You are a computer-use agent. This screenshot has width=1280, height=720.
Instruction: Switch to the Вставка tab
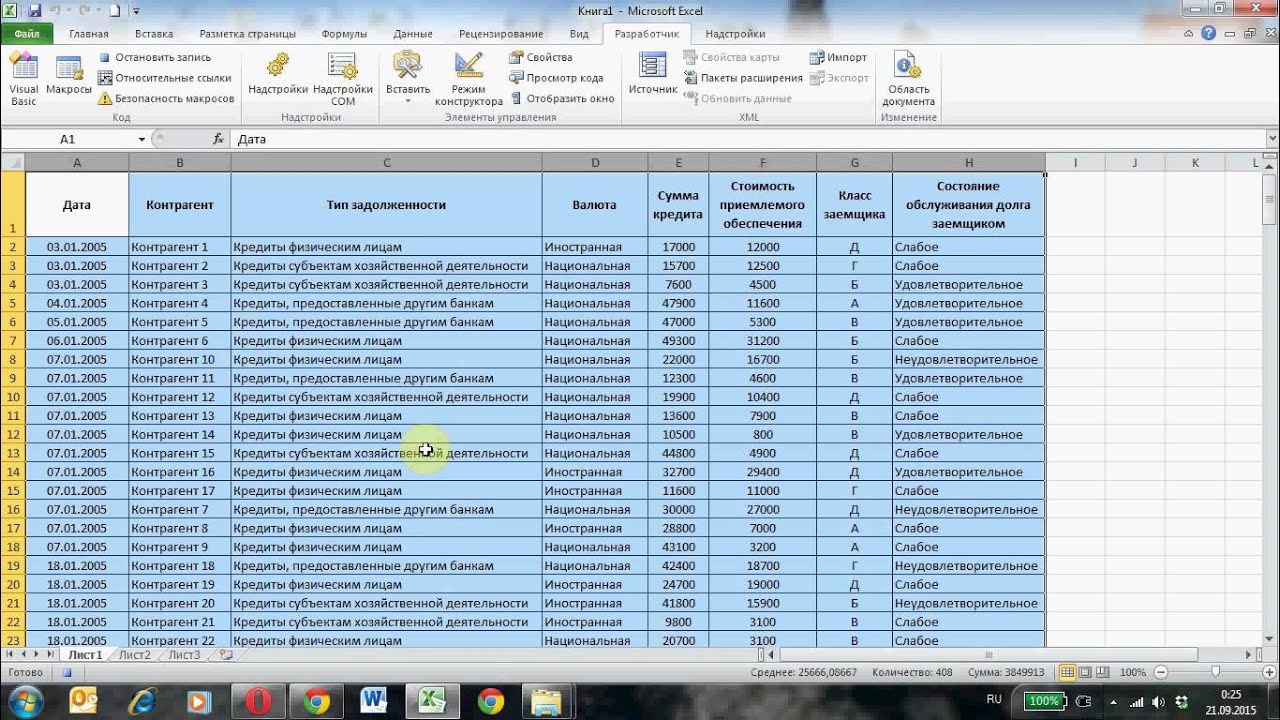pyautogui.click(x=153, y=34)
